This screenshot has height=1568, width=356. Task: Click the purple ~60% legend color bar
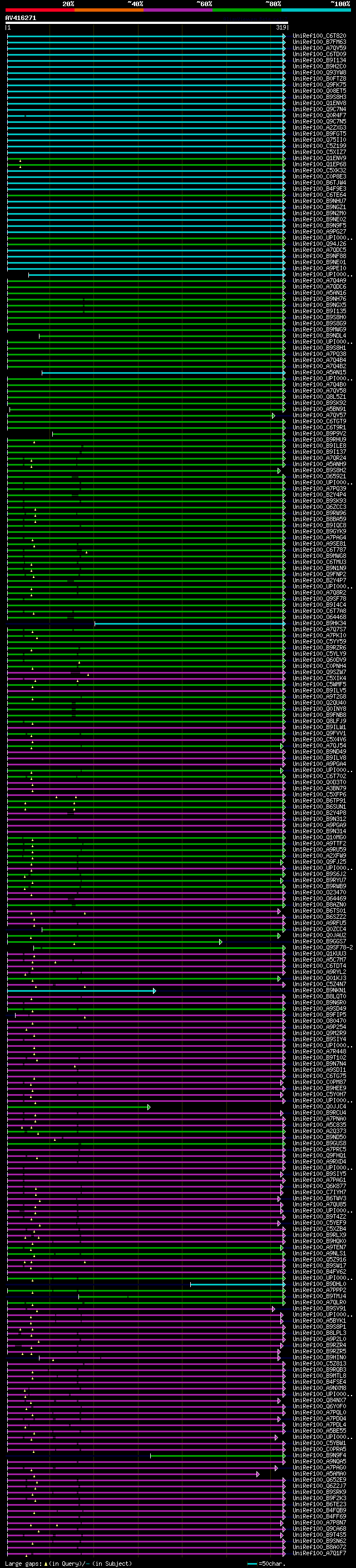[179, 10]
